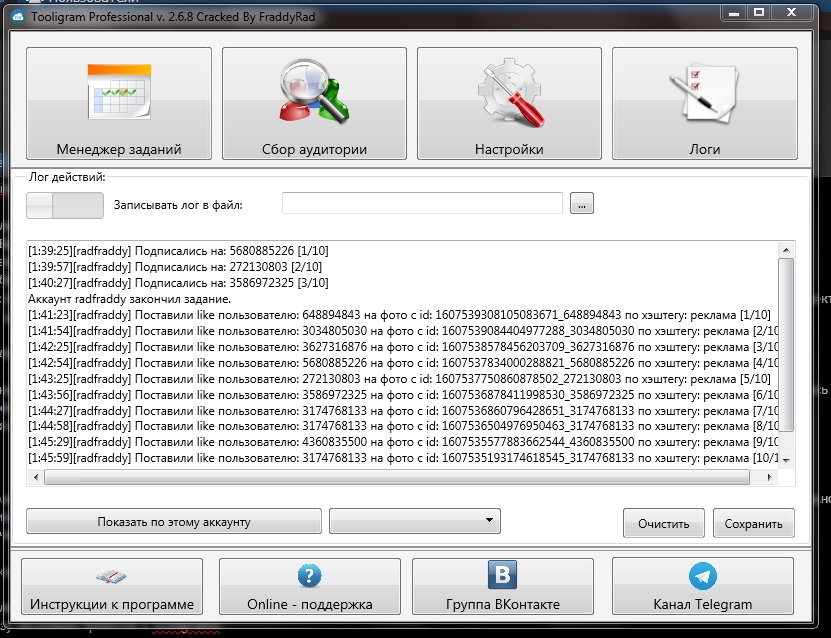Click the log scroll left arrow
The width and height of the screenshot is (831, 638).
(36, 477)
